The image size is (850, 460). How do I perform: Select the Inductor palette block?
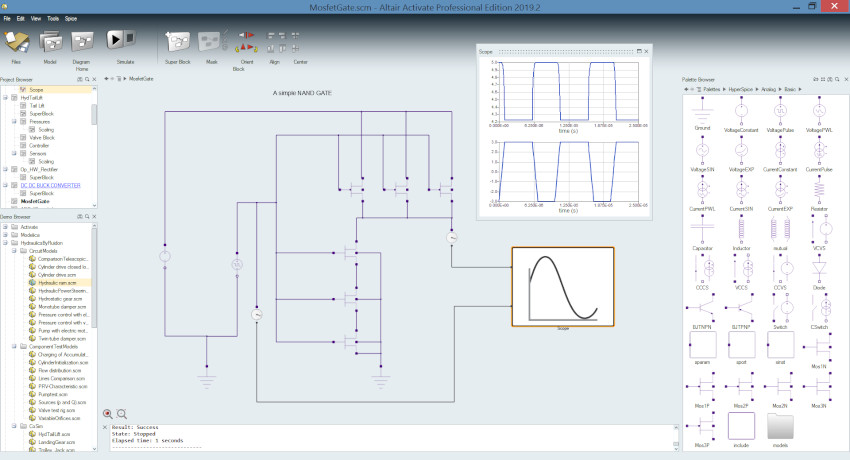[x=742, y=229]
